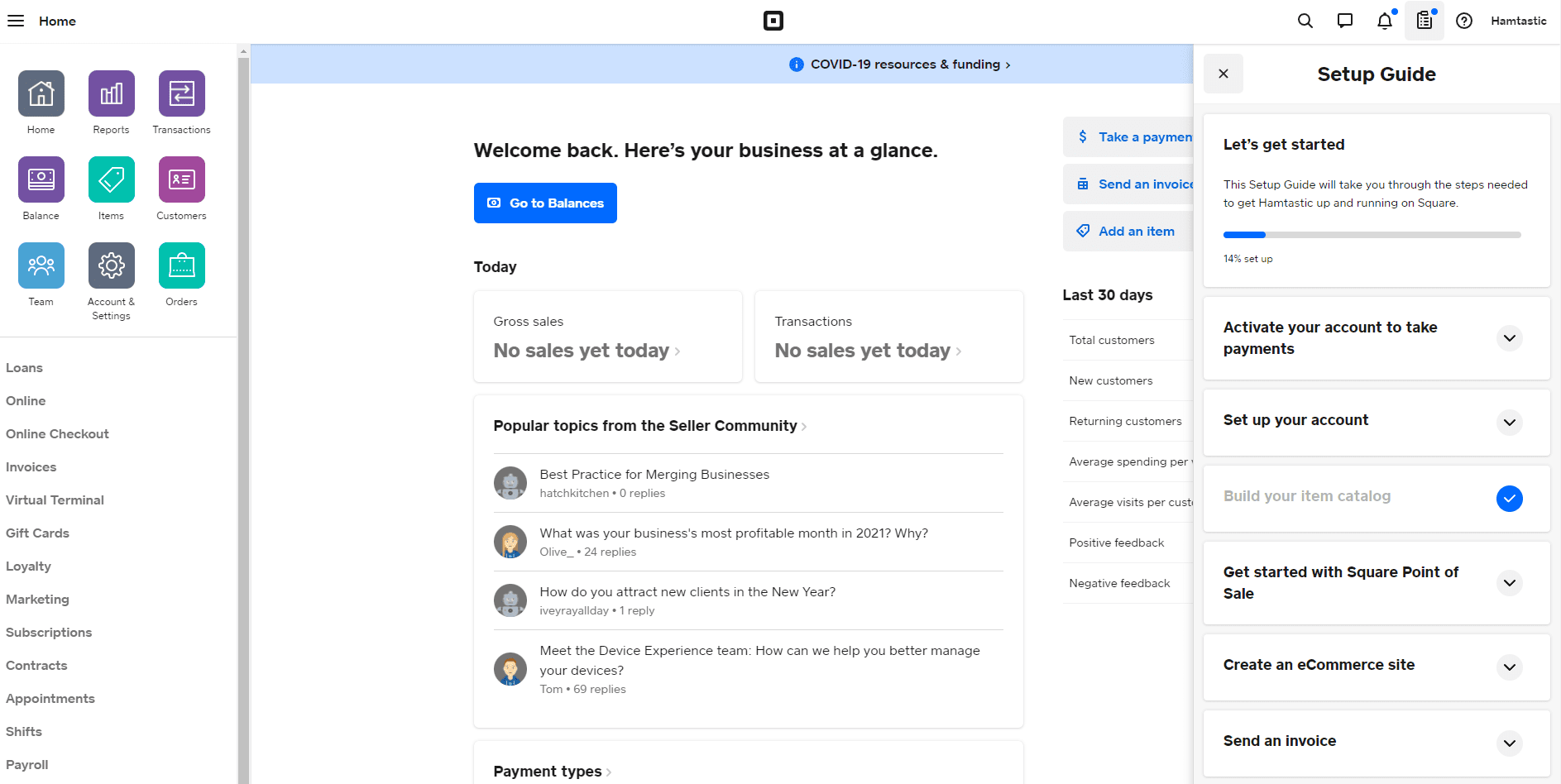Click the Items tag icon
1561x784 pixels.
111,181
